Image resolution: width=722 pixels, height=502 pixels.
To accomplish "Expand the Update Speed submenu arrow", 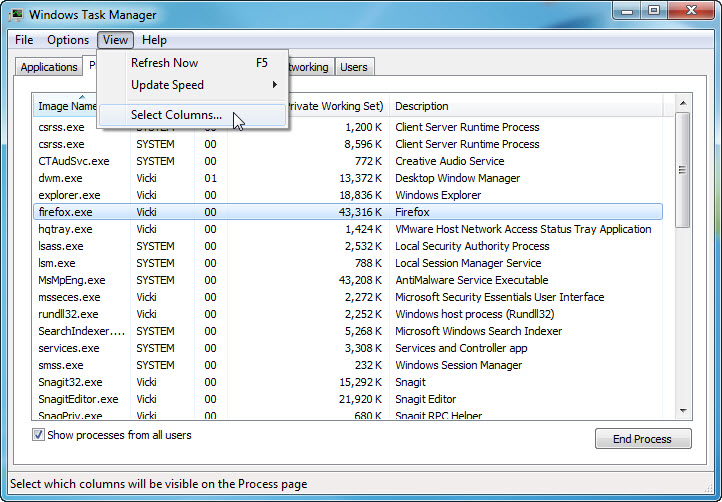I will click(275, 85).
